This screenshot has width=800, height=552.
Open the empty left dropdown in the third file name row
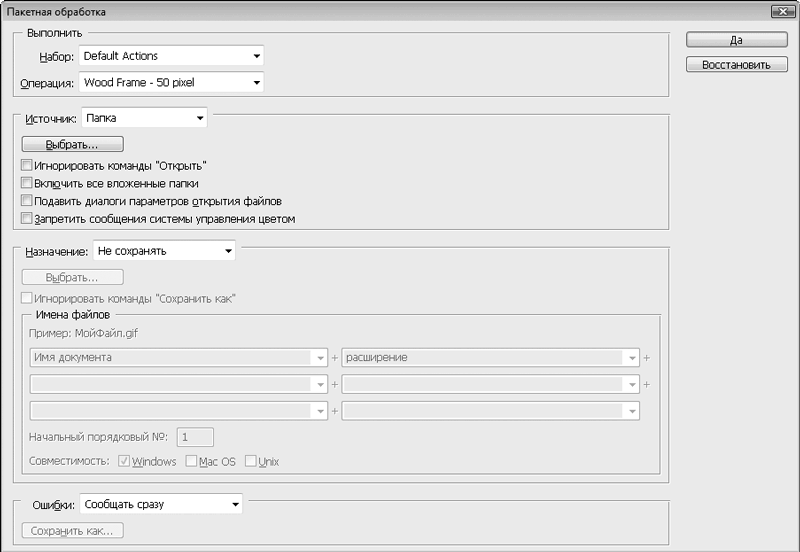coord(179,410)
